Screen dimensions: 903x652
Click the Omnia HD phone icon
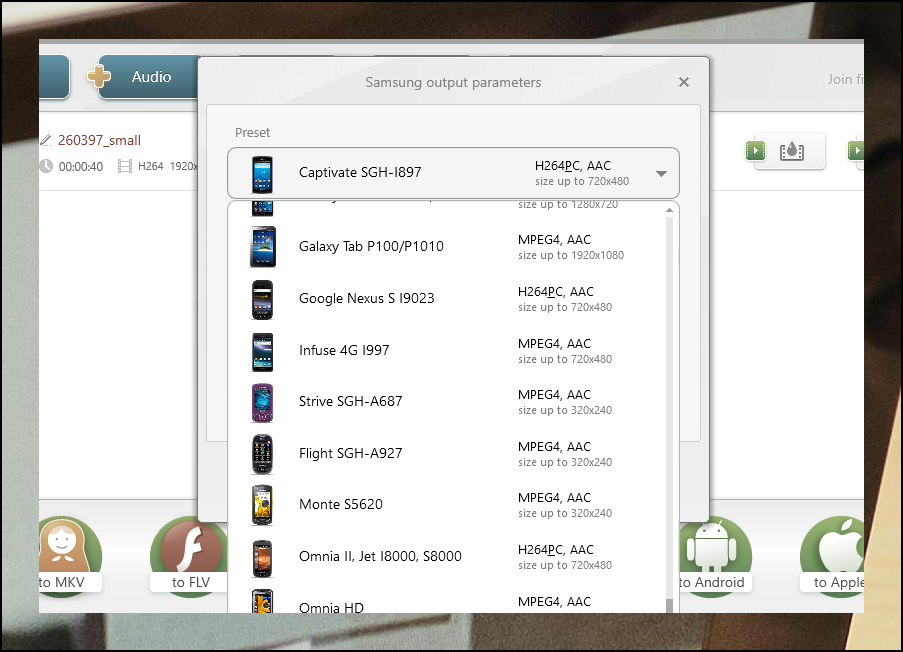point(262,602)
